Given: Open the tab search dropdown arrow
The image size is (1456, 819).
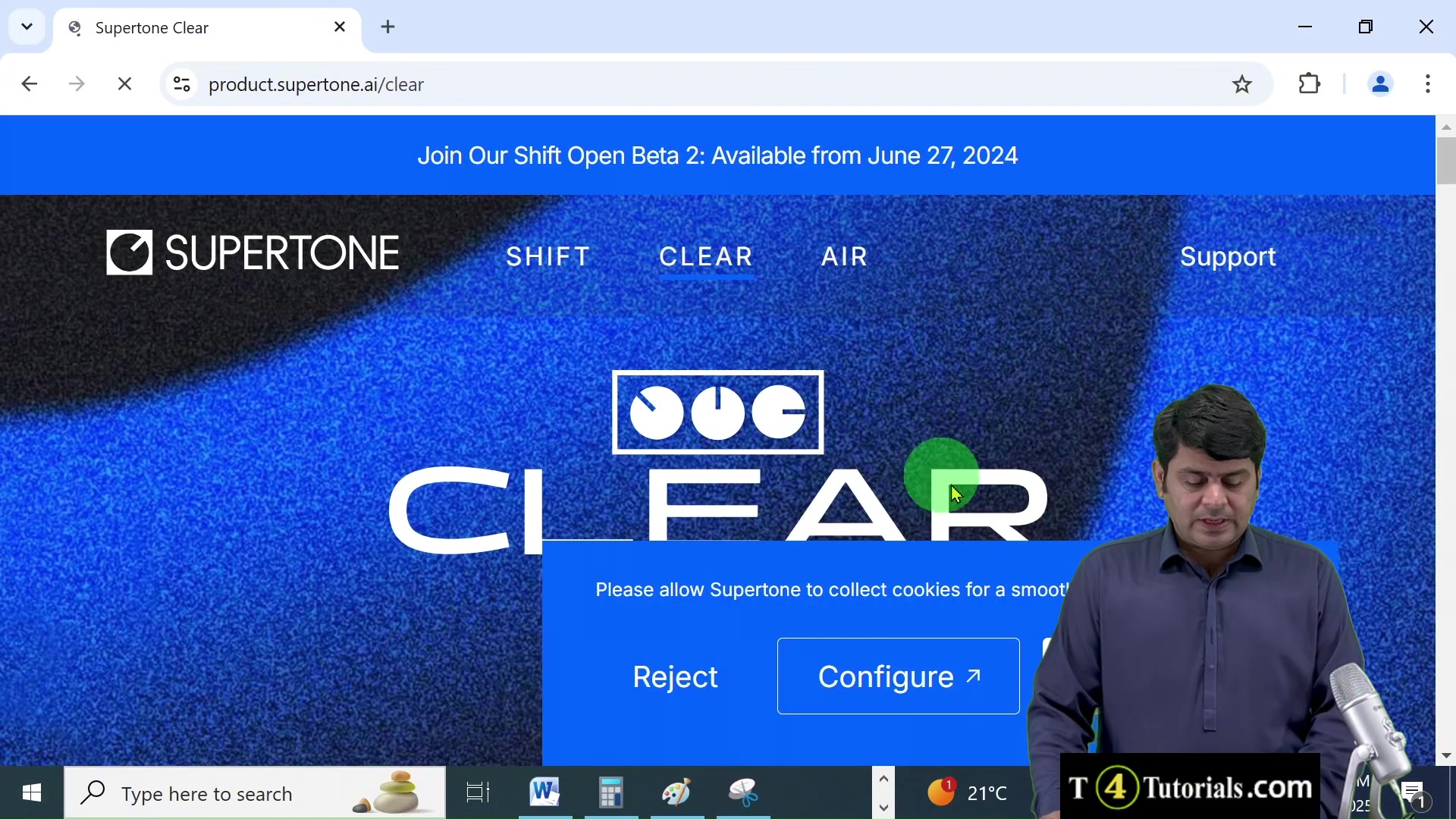Looking at the screenshot, I should [26, 27].
